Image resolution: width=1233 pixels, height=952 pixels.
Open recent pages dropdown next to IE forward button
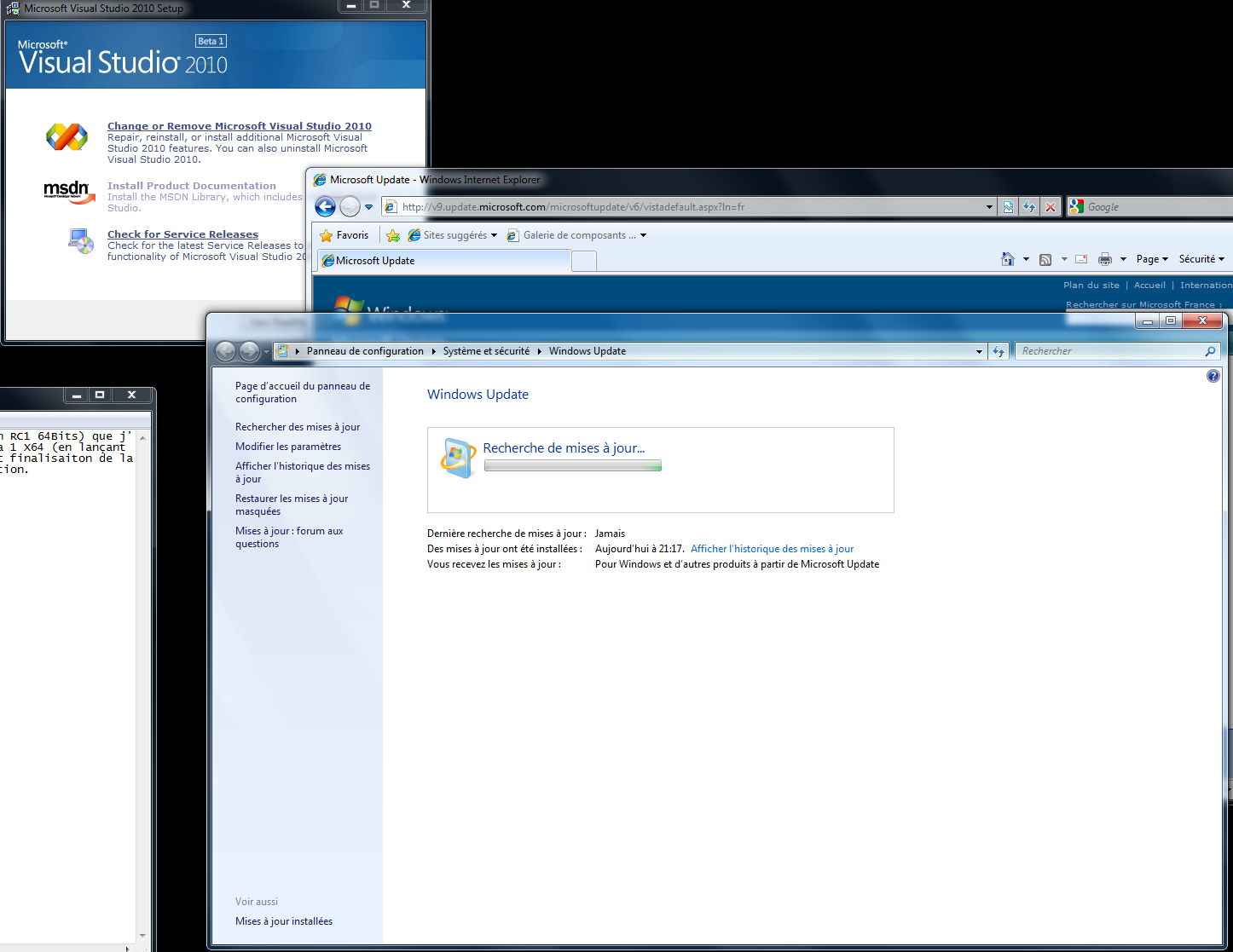tap(369, 207)
